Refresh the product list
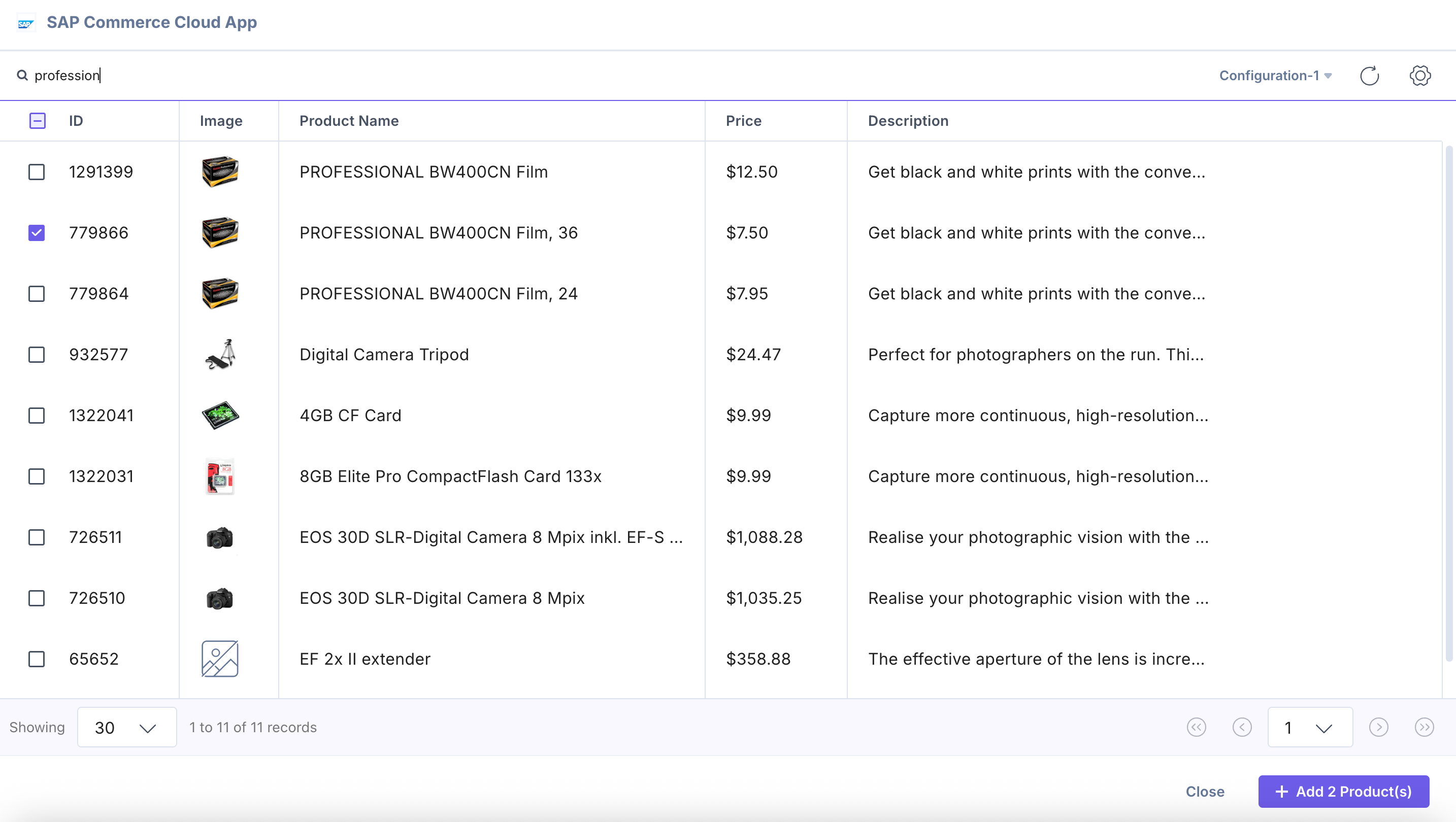Viewport: 1456px width, 822px height. [1369, 76]
